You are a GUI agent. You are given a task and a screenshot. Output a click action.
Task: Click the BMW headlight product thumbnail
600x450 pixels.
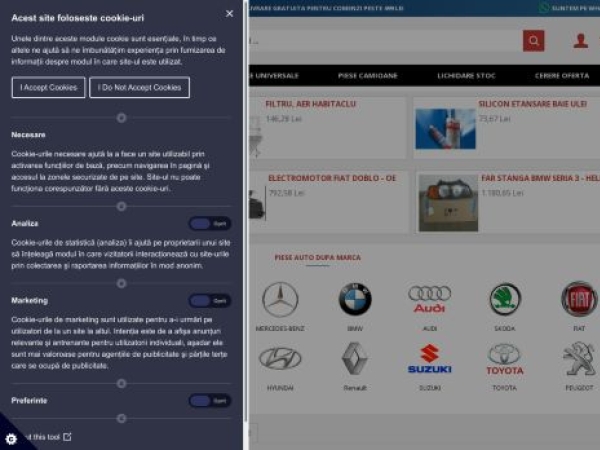coord(448,203)
